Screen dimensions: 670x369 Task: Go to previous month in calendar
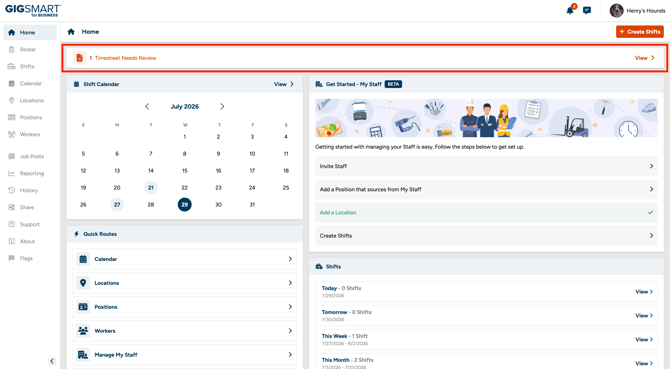[147, 106]
